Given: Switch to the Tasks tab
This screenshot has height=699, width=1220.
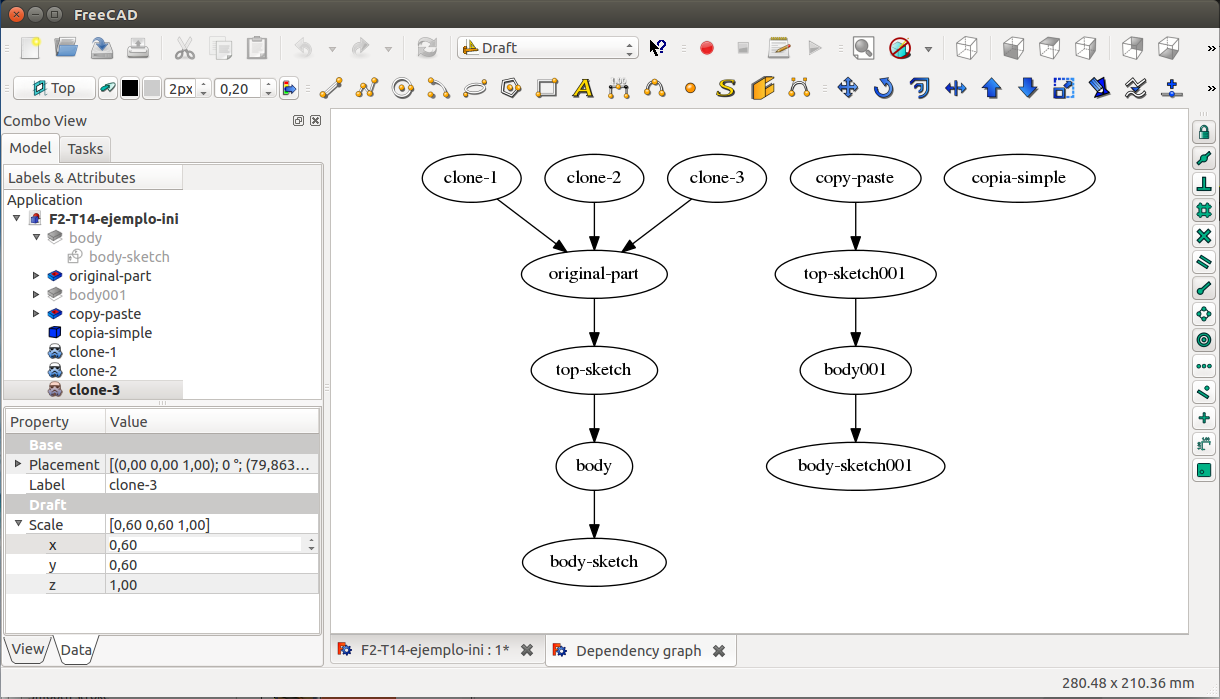Looking at the screenshot, I should point(85,149).
